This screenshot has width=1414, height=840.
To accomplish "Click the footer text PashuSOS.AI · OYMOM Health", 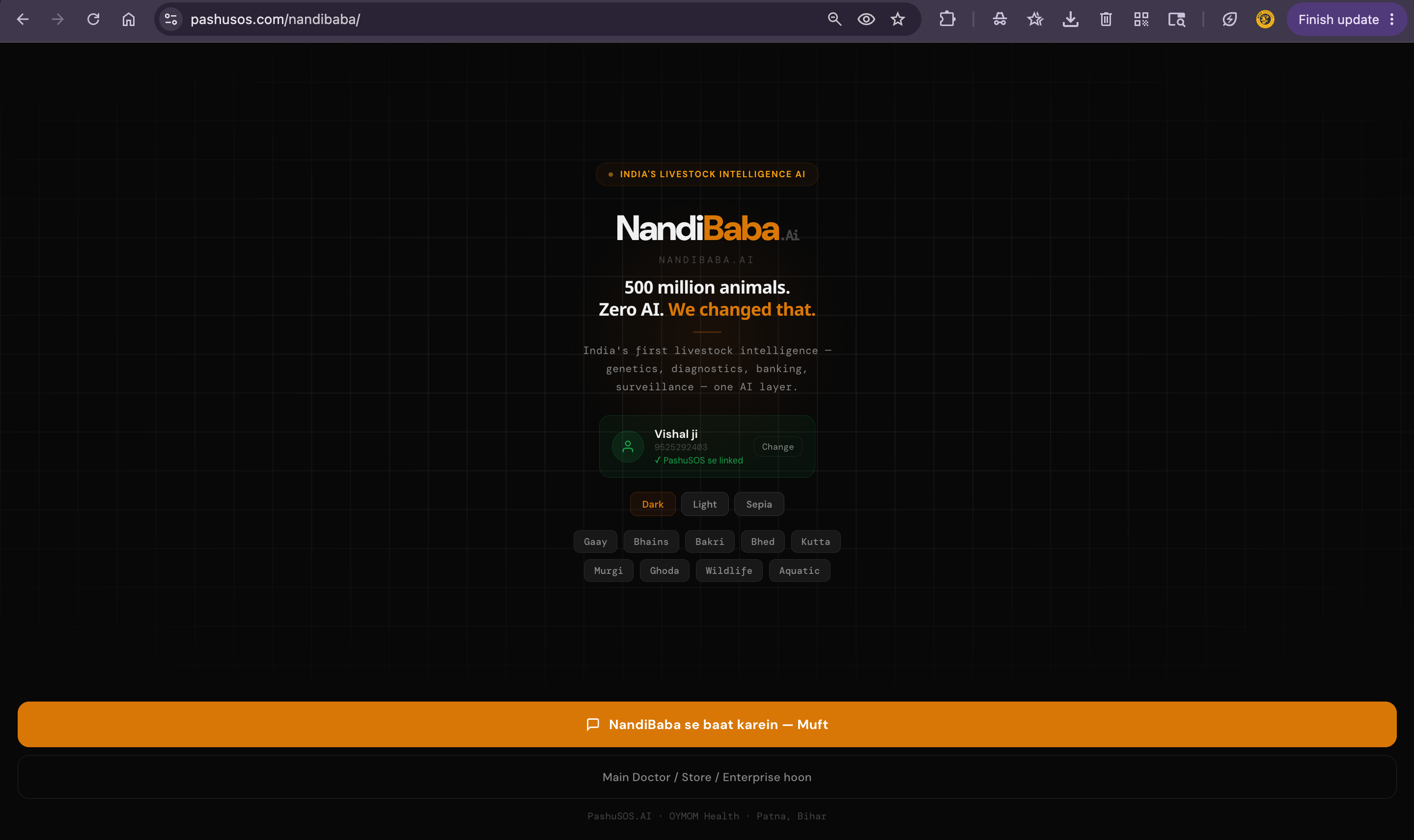I will pyautogui.click(x=663, y=816).
